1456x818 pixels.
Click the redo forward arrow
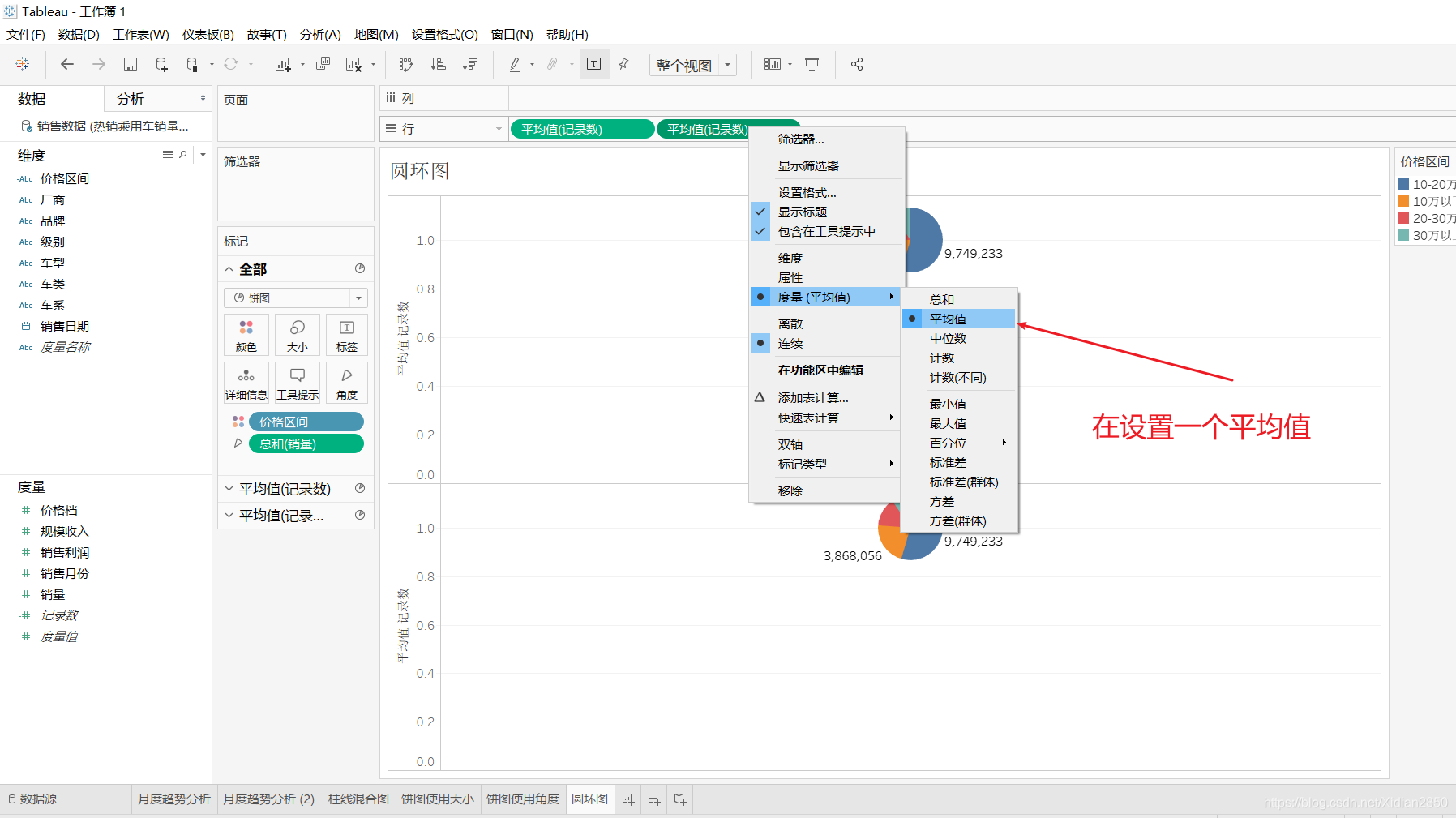pyautogui.click(x=99, y=64)
